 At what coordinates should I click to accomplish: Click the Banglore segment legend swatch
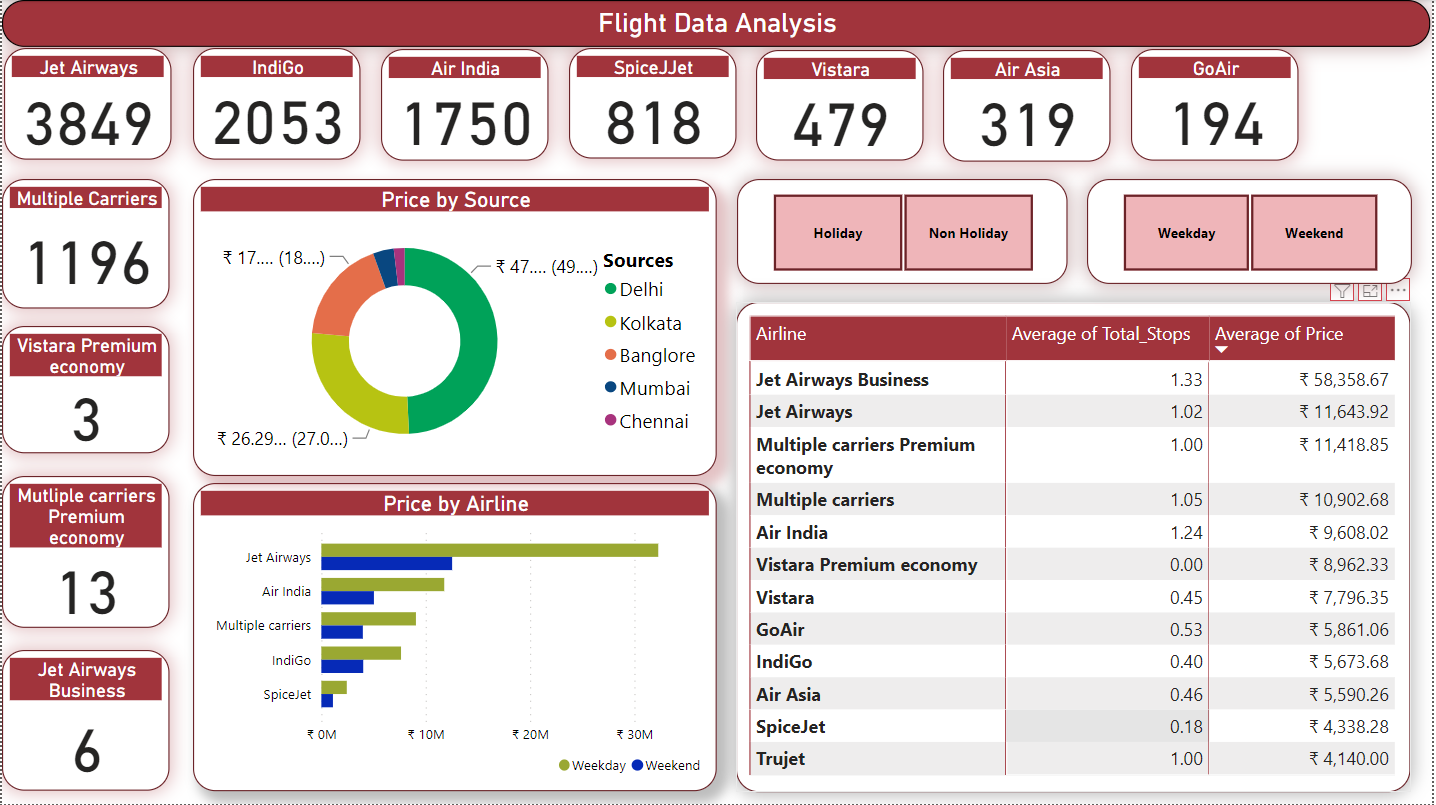610,356
